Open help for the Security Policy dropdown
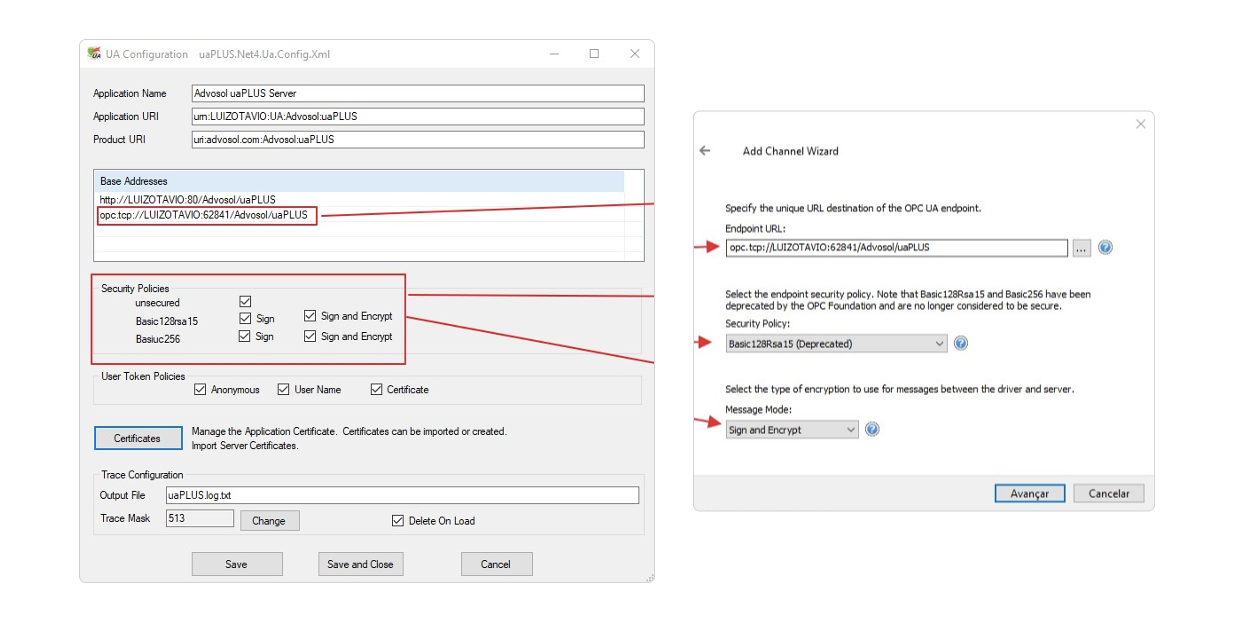This screenshot has height=622, width=1234. pyautogui.click(x=961, y=343)
